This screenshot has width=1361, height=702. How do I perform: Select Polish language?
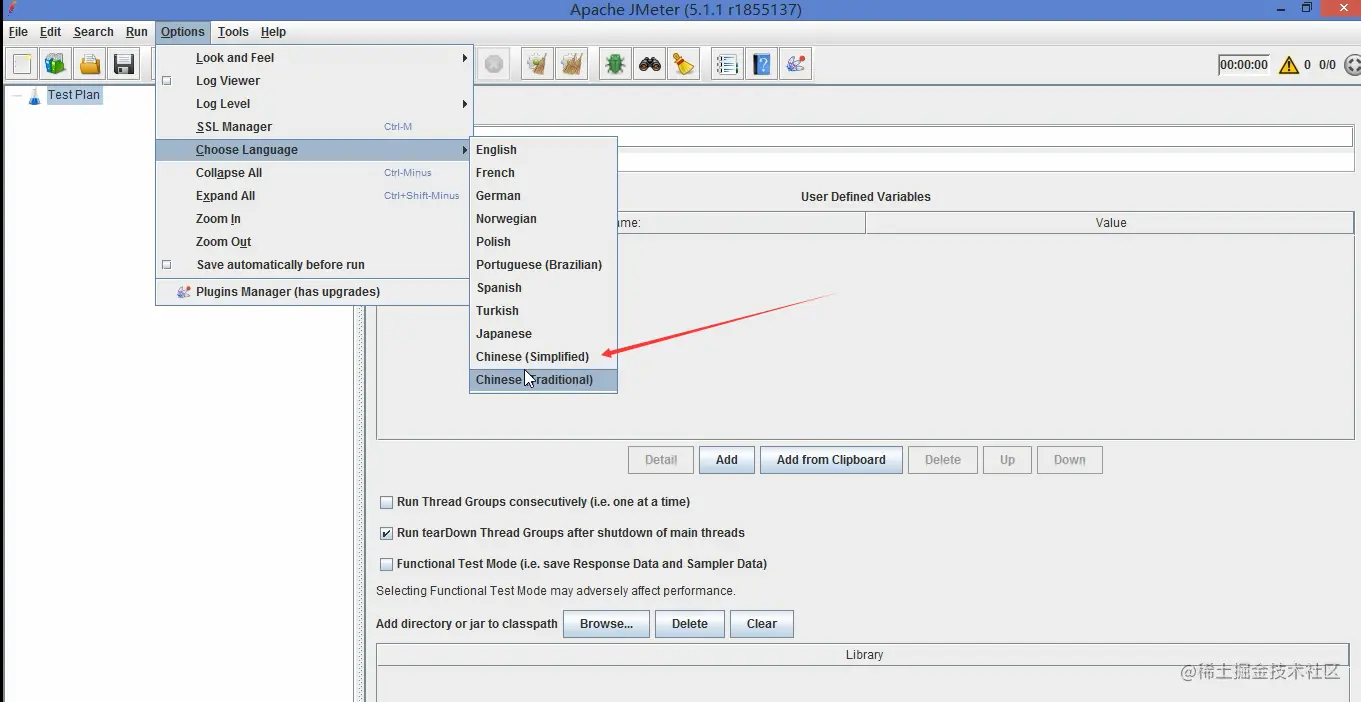coord(543,242)
